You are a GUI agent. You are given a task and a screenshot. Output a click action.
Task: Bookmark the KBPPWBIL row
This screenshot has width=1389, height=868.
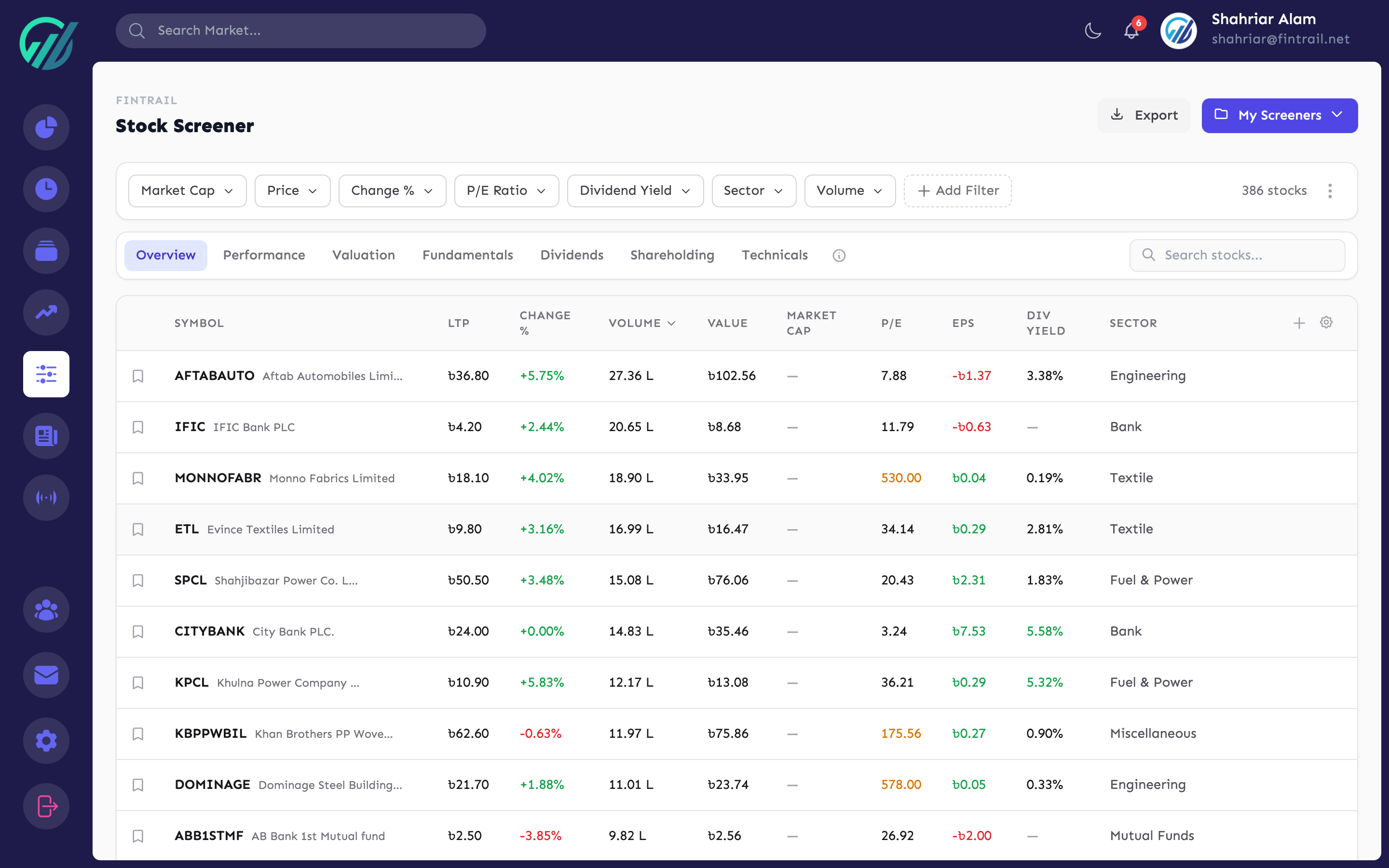138,733
